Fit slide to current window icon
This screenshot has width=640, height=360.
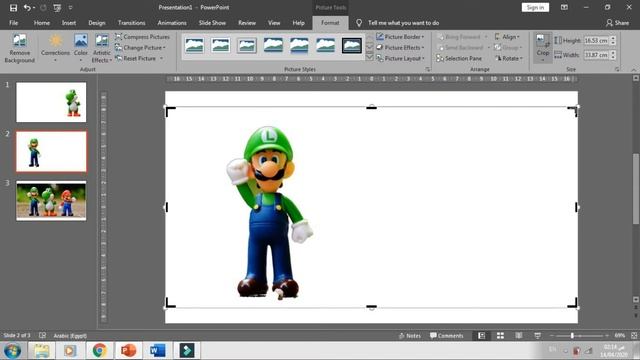point(634,336)
